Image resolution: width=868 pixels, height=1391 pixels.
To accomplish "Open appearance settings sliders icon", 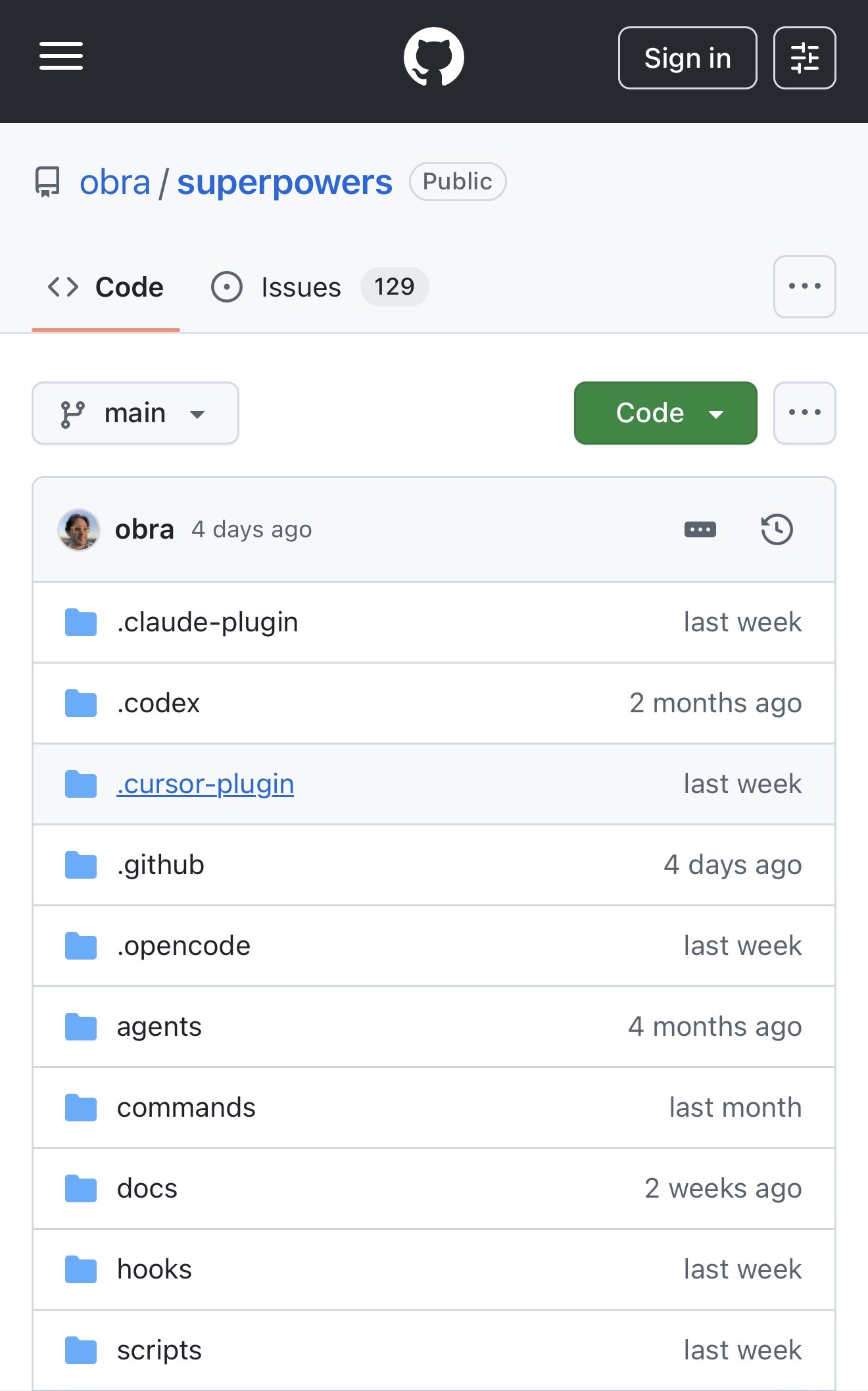I will click(x=804, y=58).
